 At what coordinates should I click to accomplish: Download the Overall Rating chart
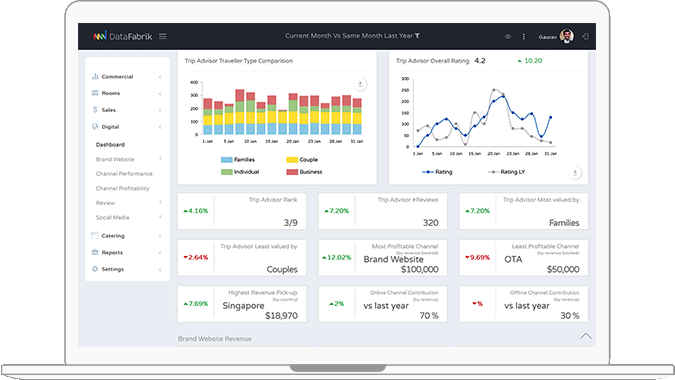coord(575,173)
